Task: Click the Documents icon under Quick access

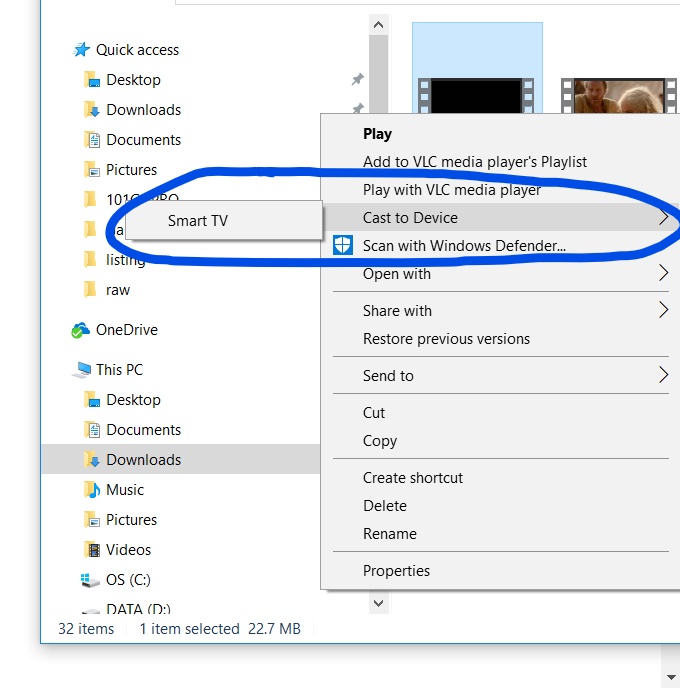Action: coord(92,140)
